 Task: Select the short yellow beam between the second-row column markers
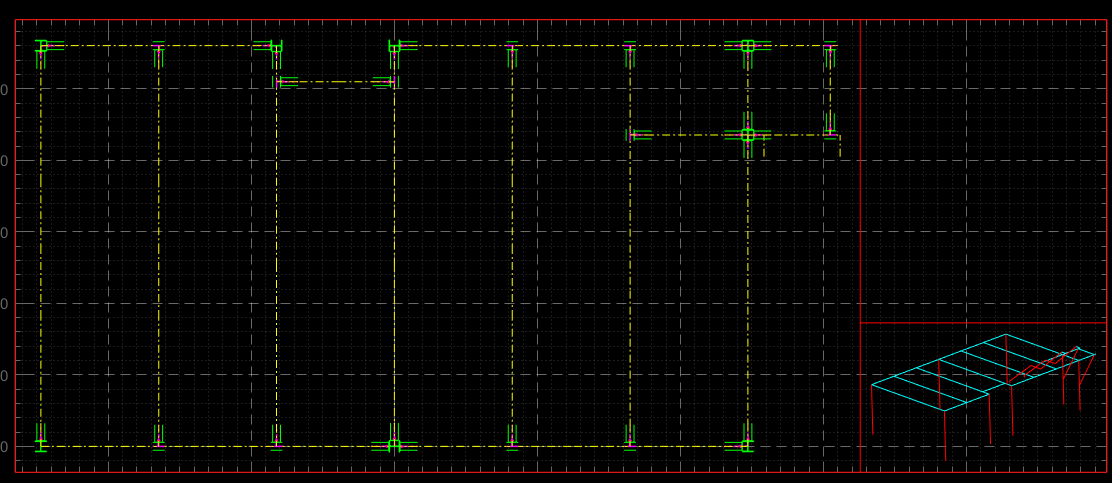335,82
